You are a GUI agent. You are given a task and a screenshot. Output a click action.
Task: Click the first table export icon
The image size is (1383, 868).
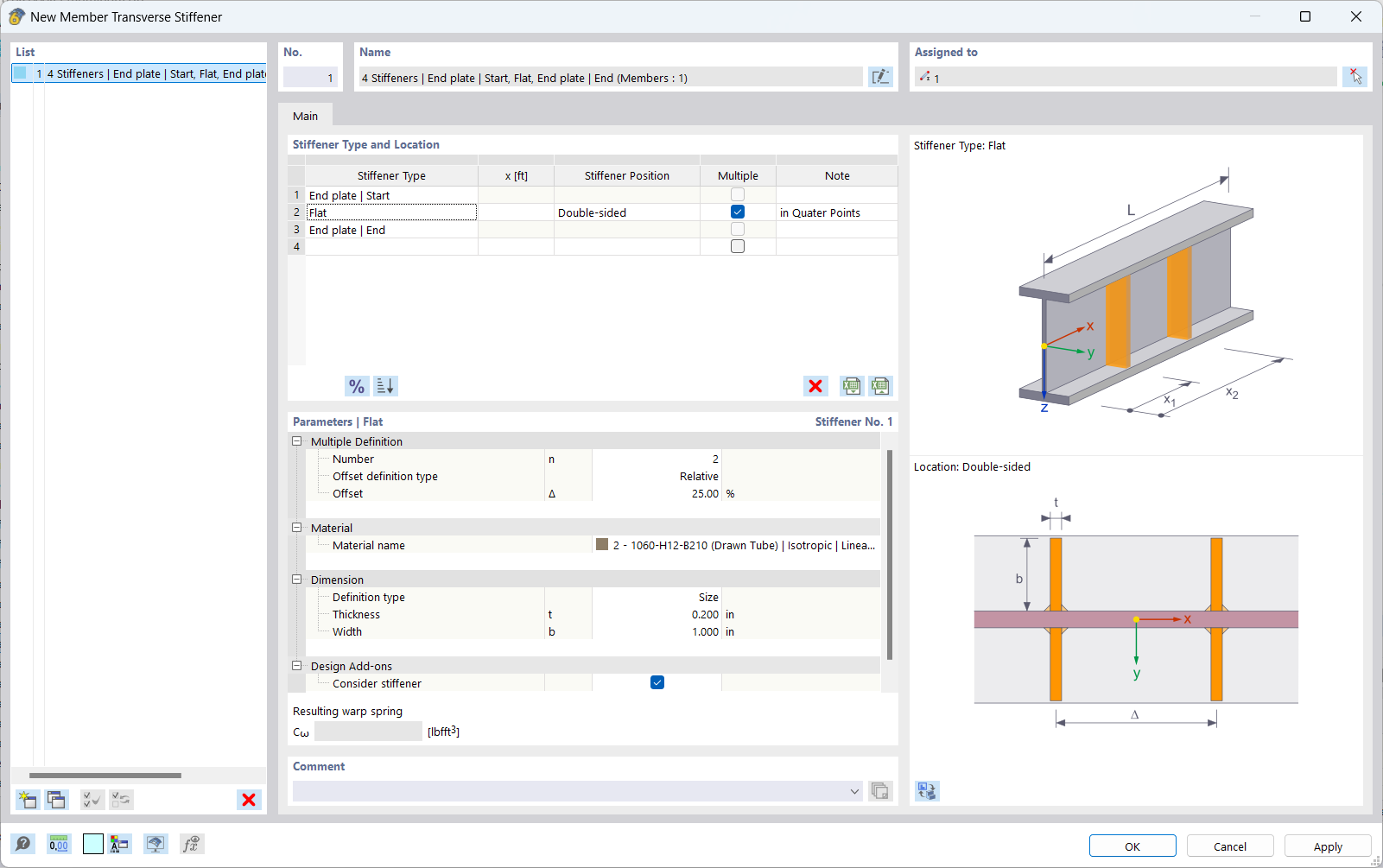point(852,386)
